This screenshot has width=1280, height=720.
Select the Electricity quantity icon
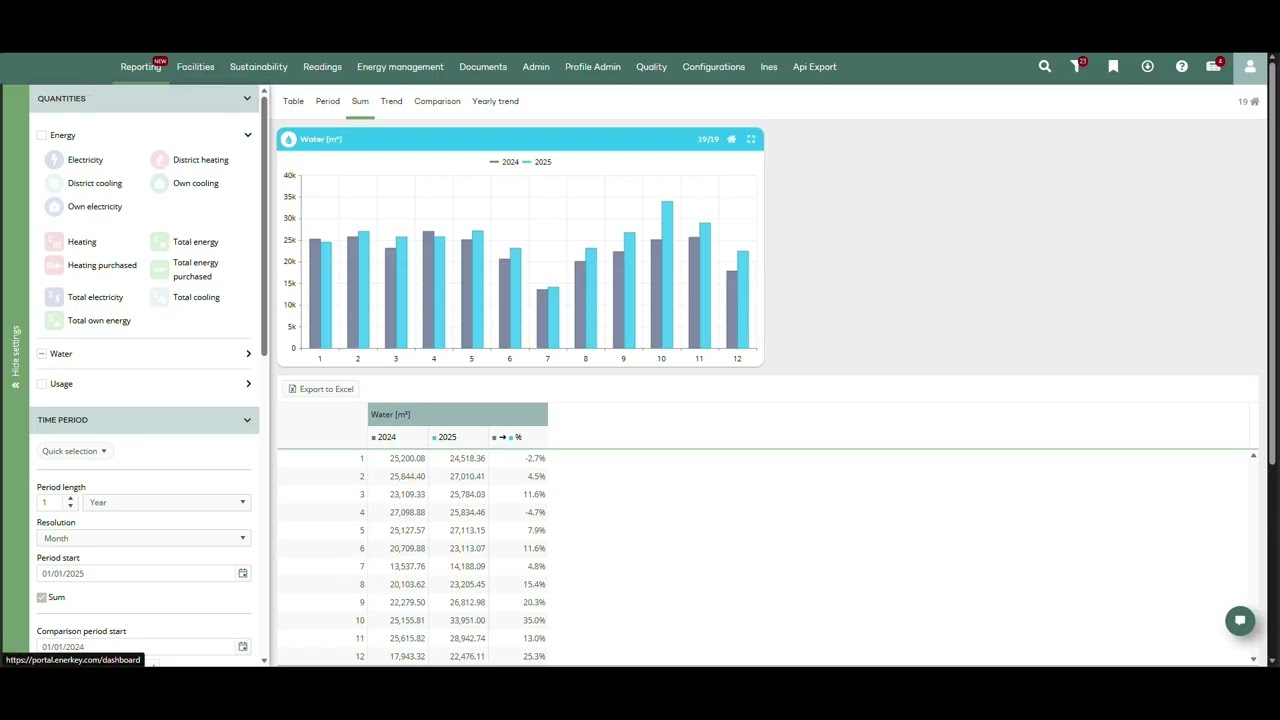point(54,160)
